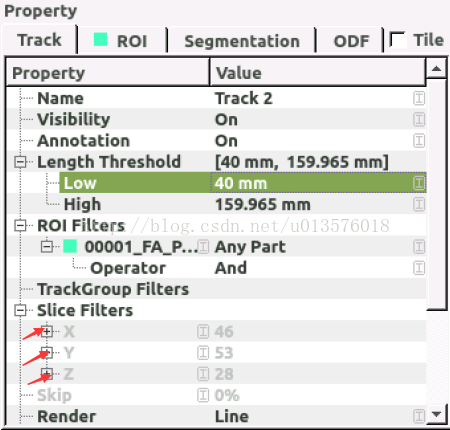Select the Annotation property row
Viewport: 450px width, 430px height.
216,141
